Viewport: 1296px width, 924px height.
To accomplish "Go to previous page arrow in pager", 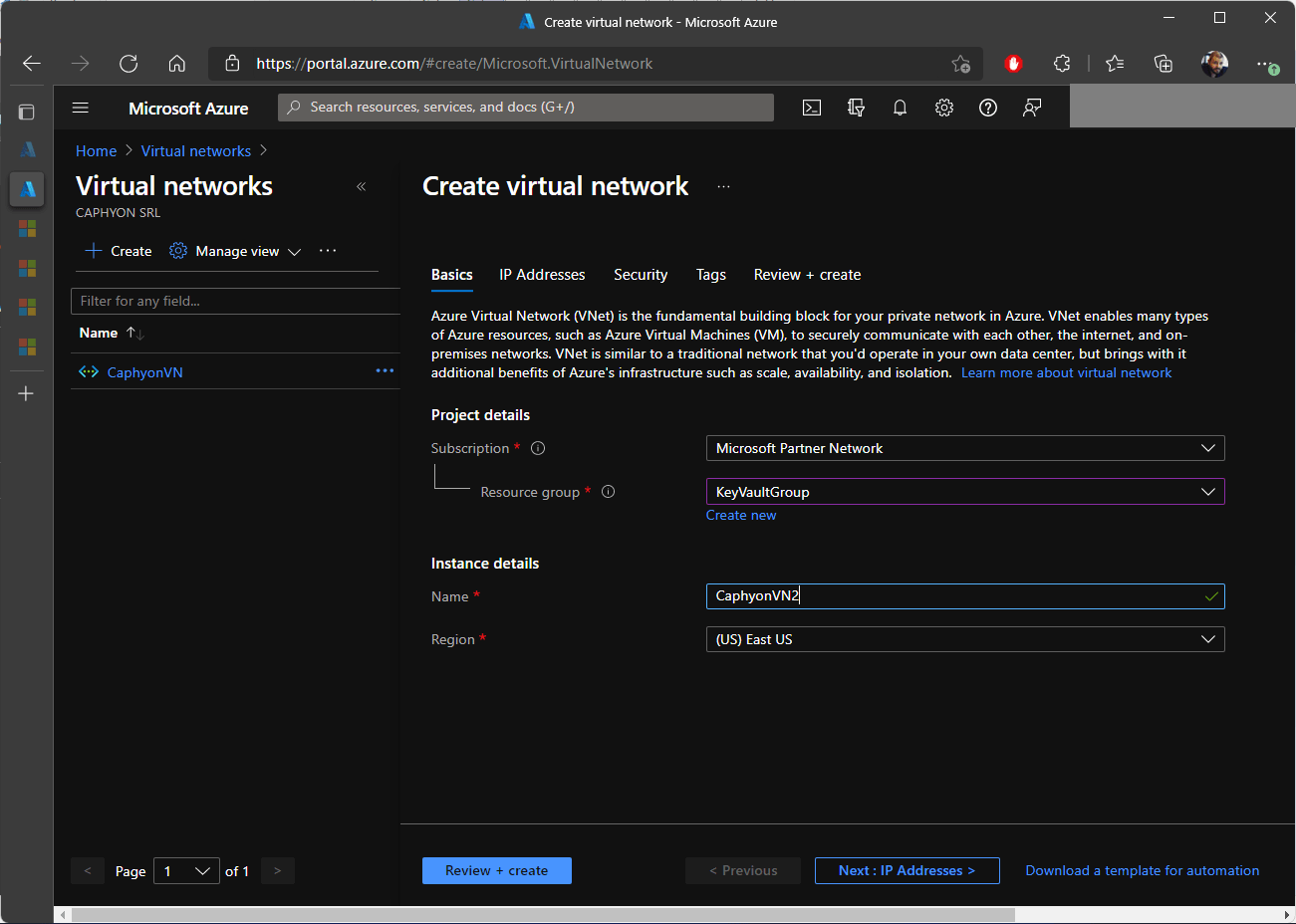I will [88, 871].
